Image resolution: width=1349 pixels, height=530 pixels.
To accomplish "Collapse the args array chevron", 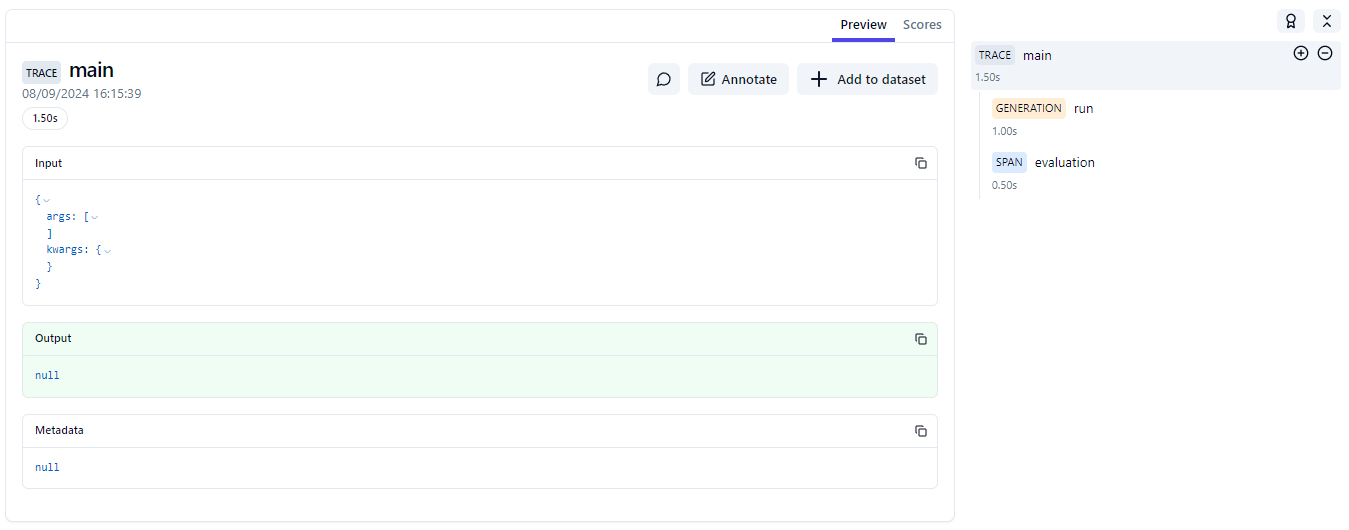I will [95, 217].
